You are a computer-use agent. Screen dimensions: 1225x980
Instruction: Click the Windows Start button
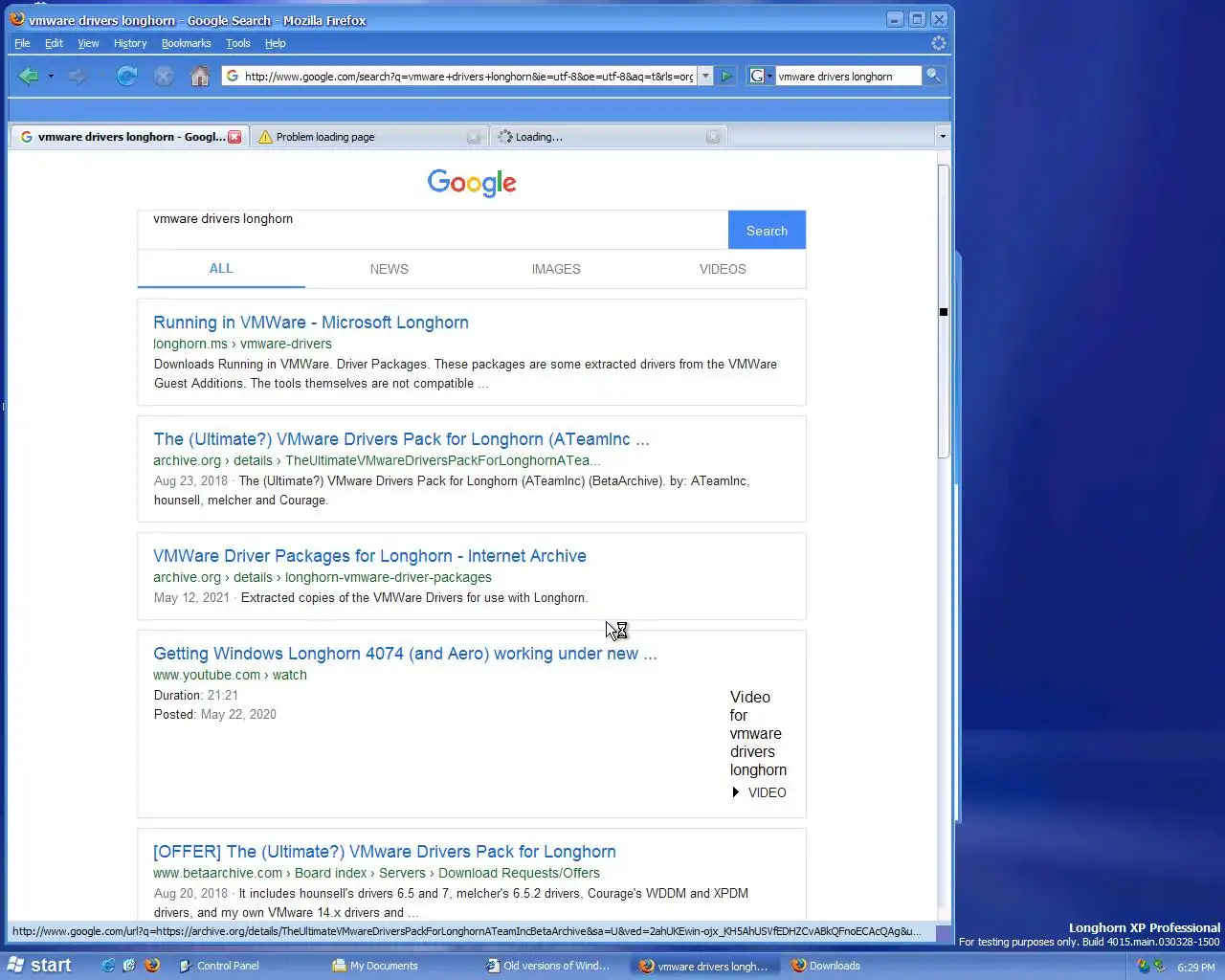coord(40,966)
